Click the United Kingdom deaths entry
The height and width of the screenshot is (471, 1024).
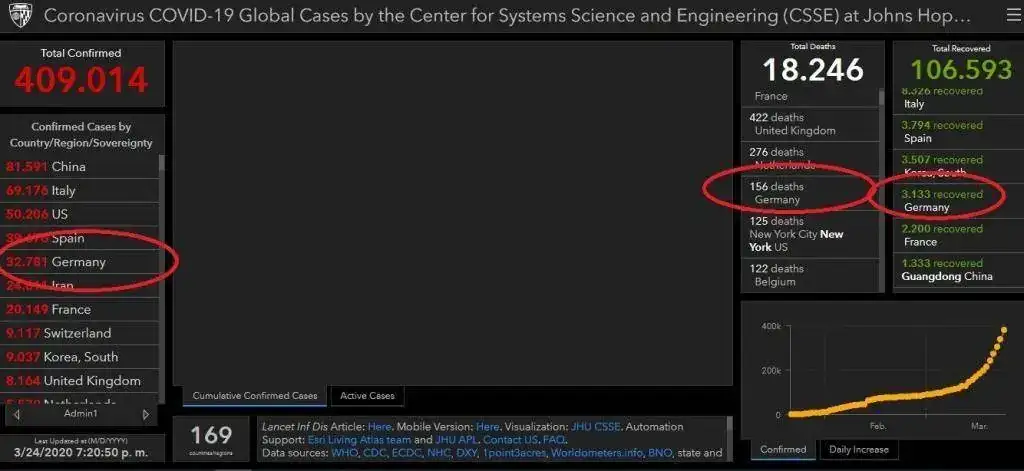pyautogui.click(x=796, y=124)
